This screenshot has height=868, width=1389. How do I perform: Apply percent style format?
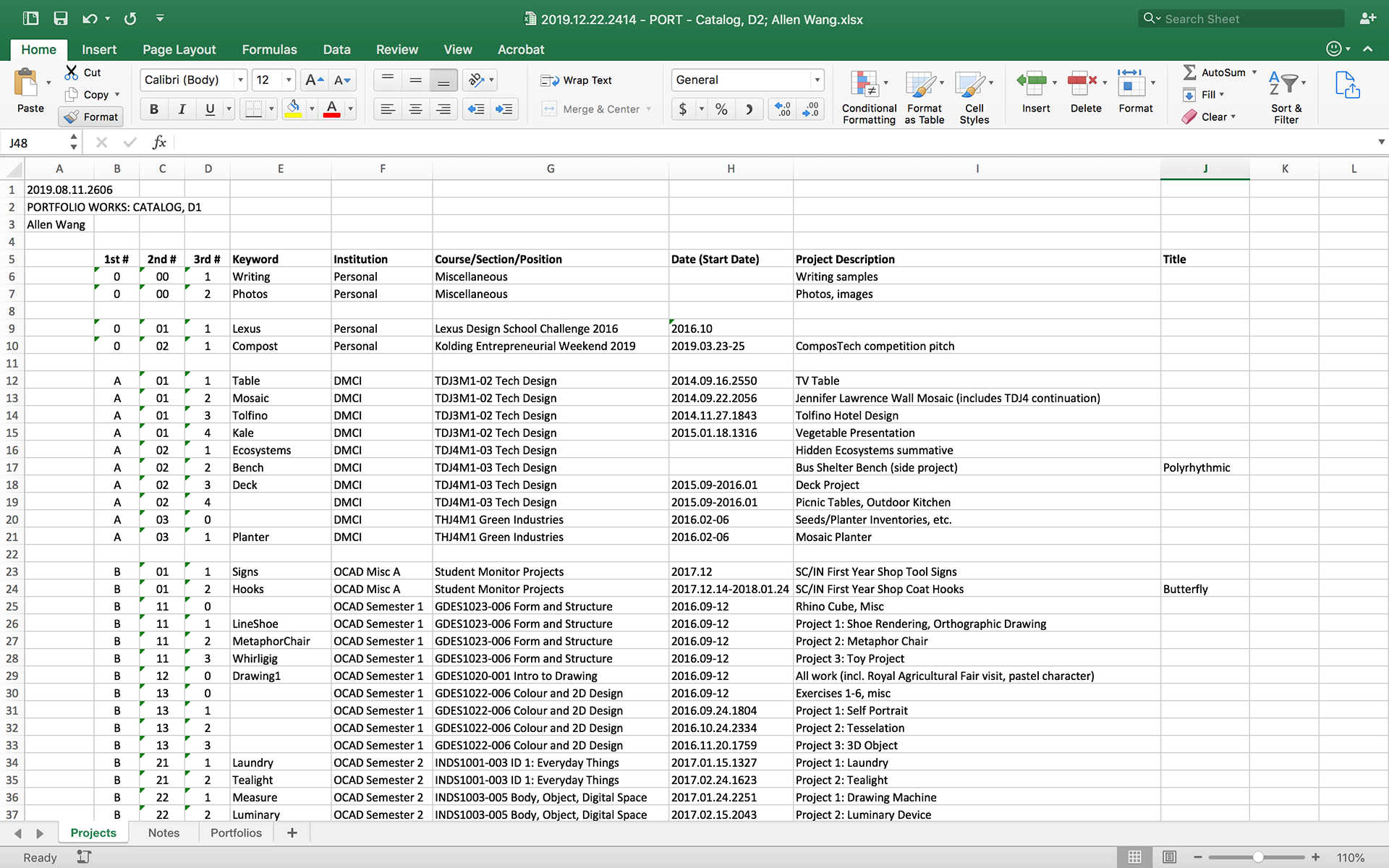pos(721,109)
